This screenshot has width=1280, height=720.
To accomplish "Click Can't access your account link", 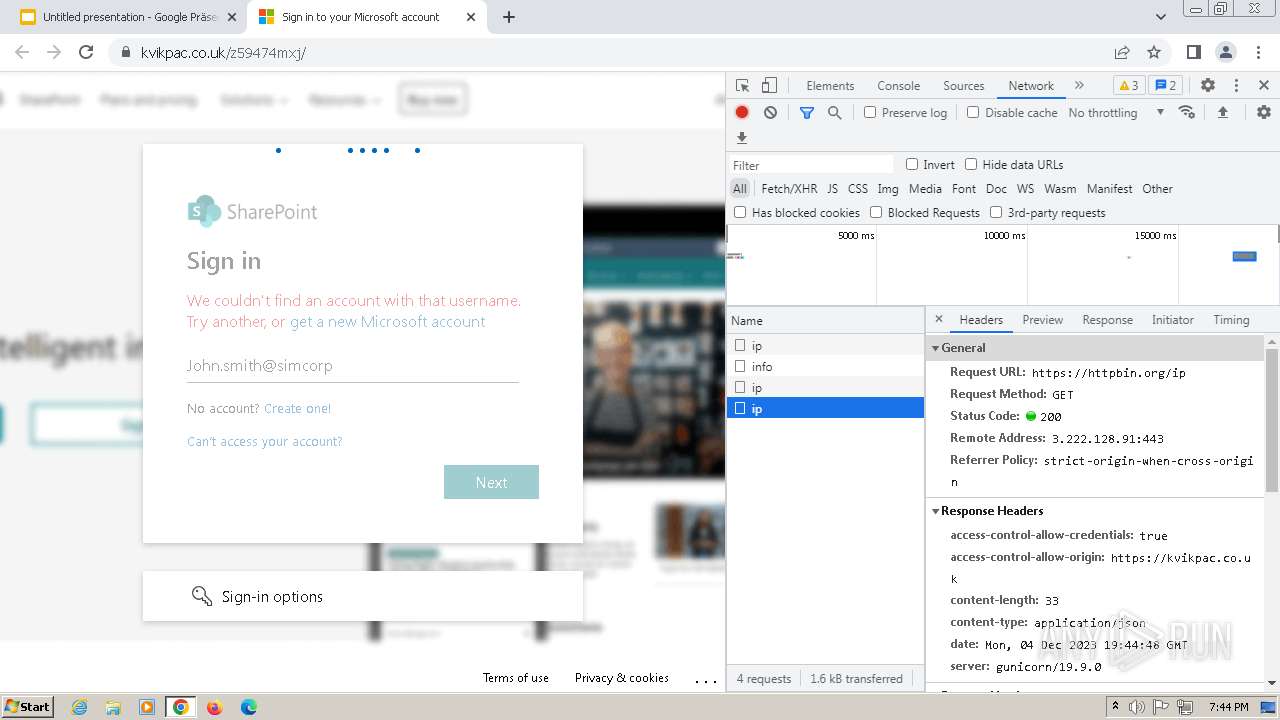I will [265, 441].
